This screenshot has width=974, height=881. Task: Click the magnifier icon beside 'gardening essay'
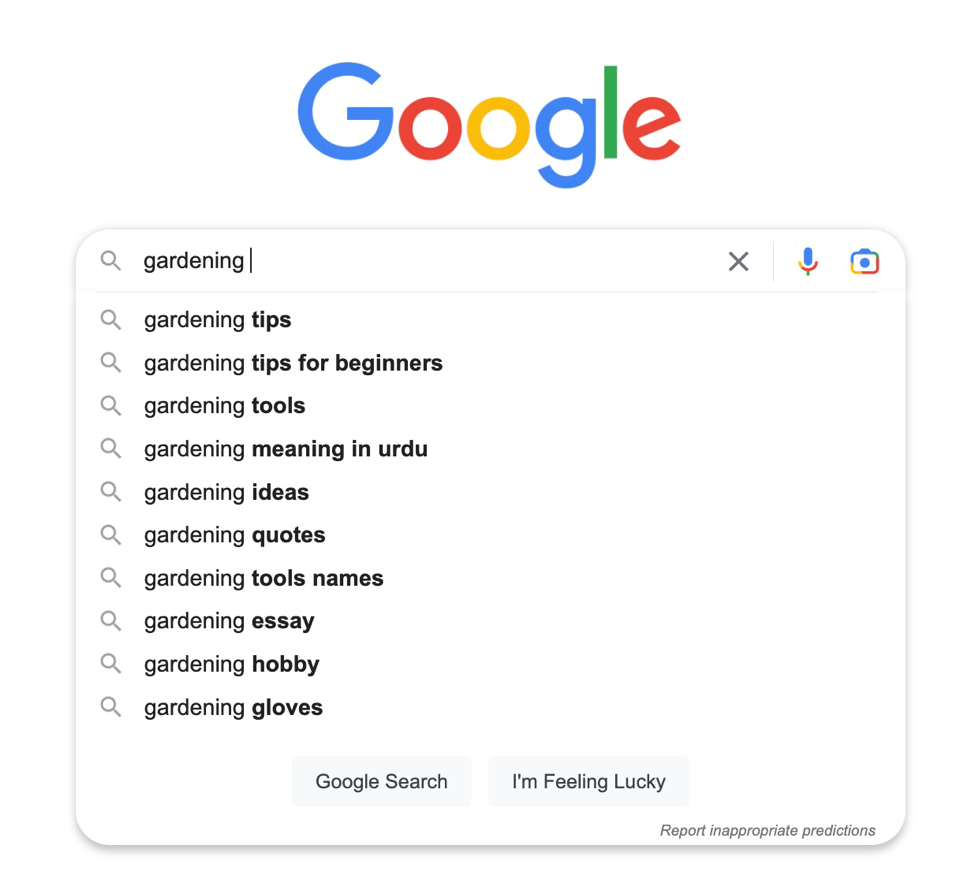pos(111,621)
